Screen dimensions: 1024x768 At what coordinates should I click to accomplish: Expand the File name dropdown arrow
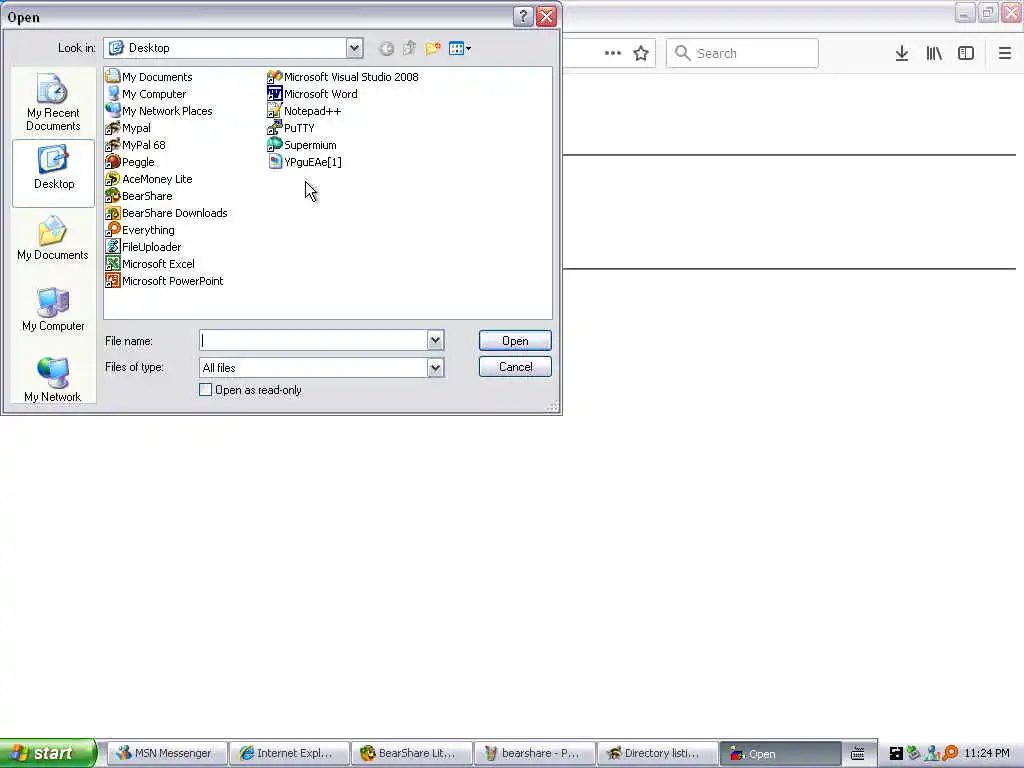pos(436,340)
